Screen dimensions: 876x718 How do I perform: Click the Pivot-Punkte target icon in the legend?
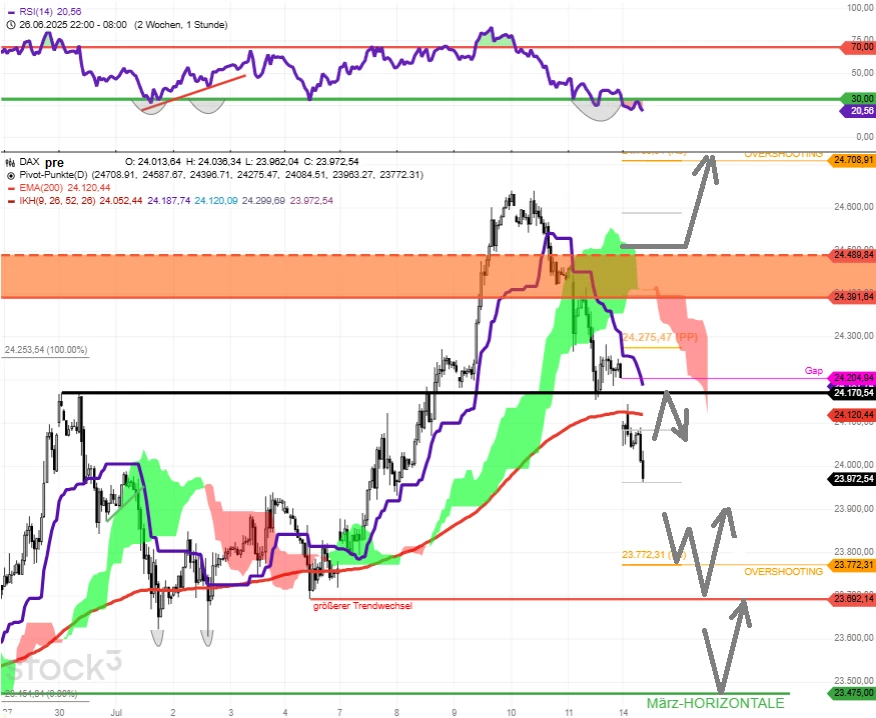tap(10, 175)
